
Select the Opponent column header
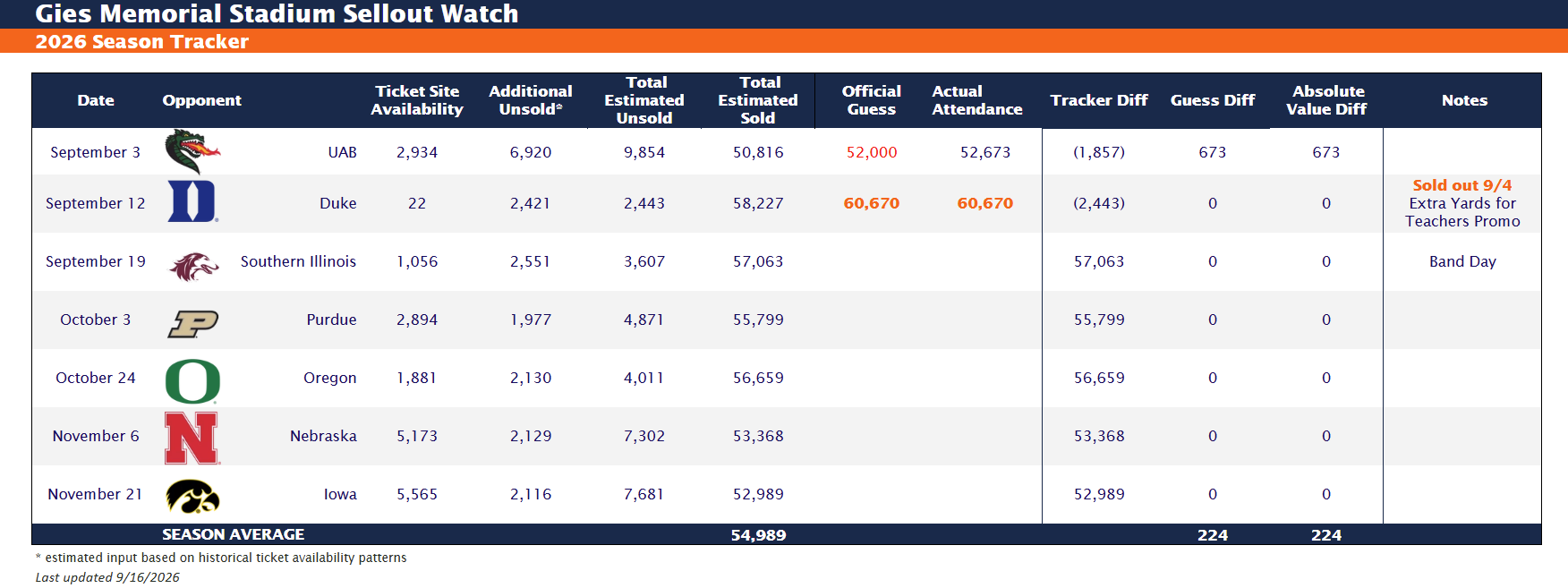(201, 100)
